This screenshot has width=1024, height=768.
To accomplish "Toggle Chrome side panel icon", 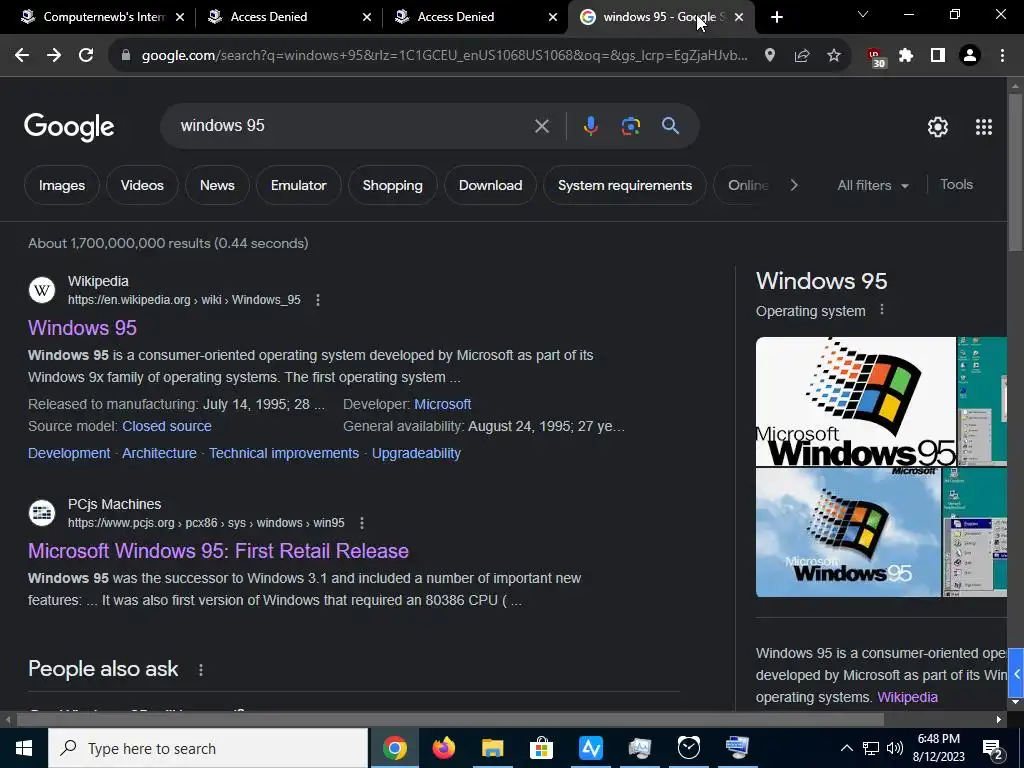I will click(938, 56).
